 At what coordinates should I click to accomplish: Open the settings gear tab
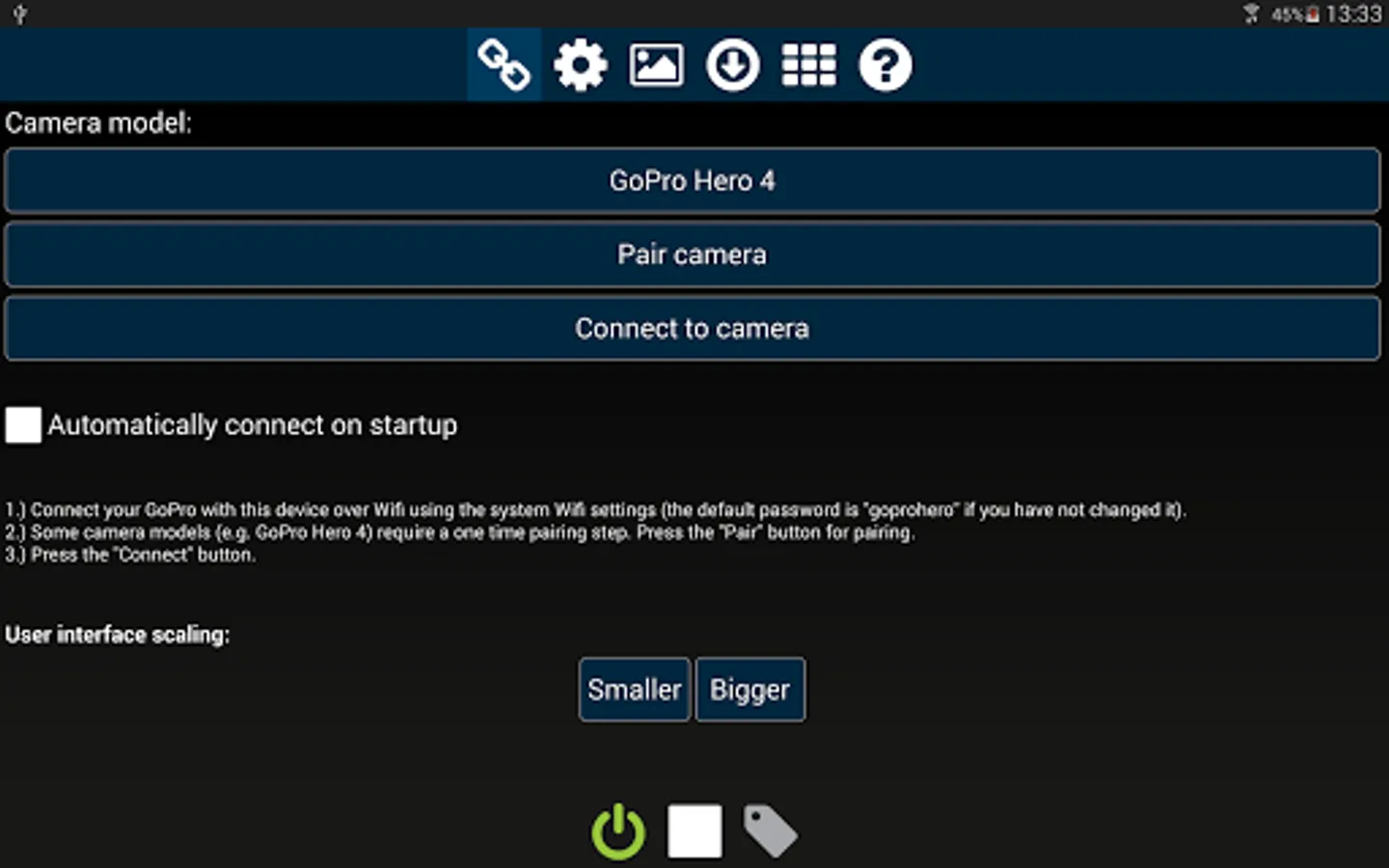[x=580, y=65]
